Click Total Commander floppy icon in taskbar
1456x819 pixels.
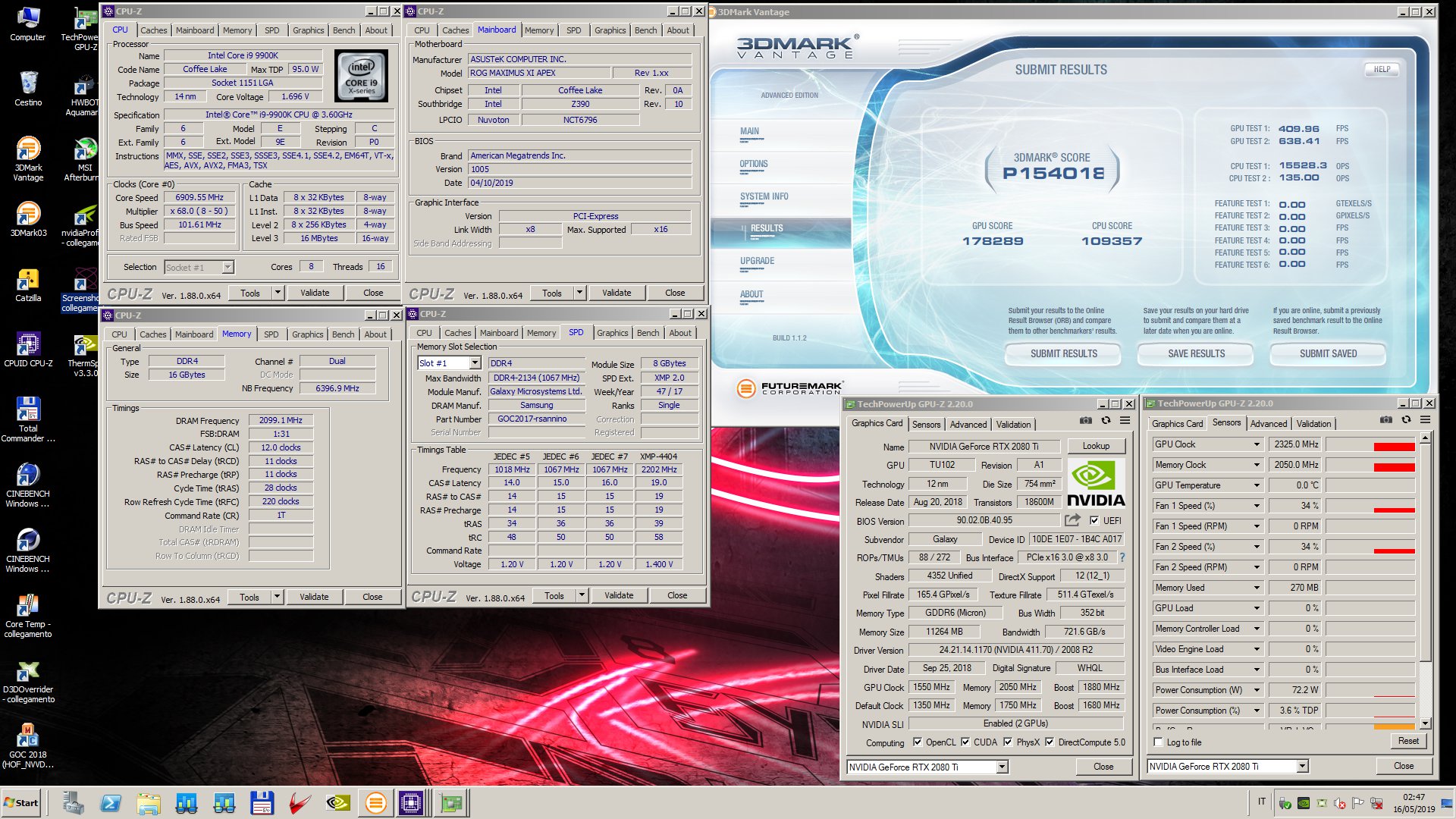262,803
